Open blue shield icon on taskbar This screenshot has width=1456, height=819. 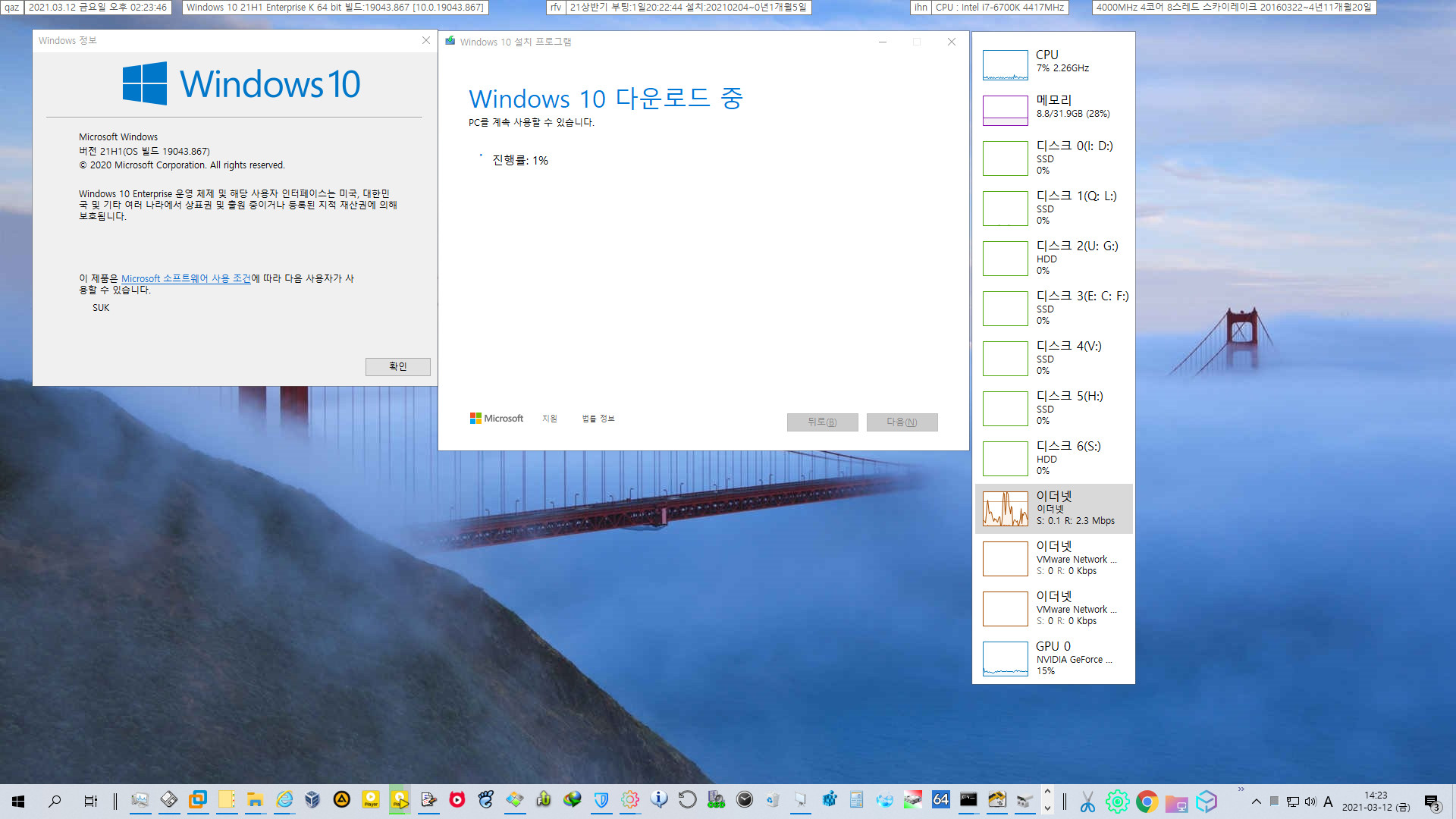tap(601, 800)
